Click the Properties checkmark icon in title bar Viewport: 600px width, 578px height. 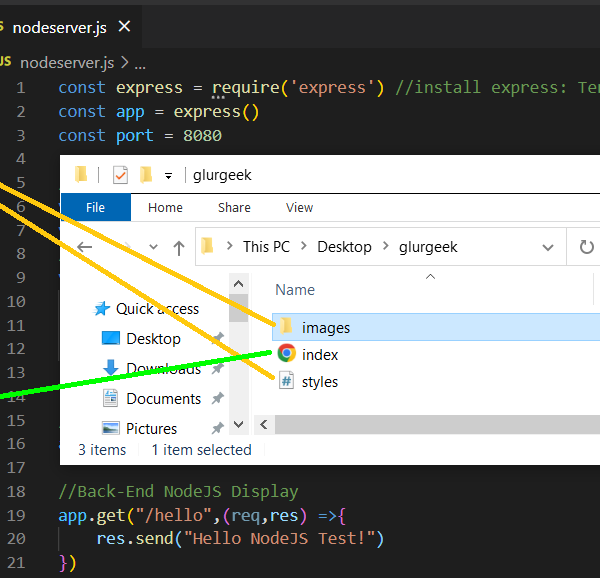pos(121,175)
